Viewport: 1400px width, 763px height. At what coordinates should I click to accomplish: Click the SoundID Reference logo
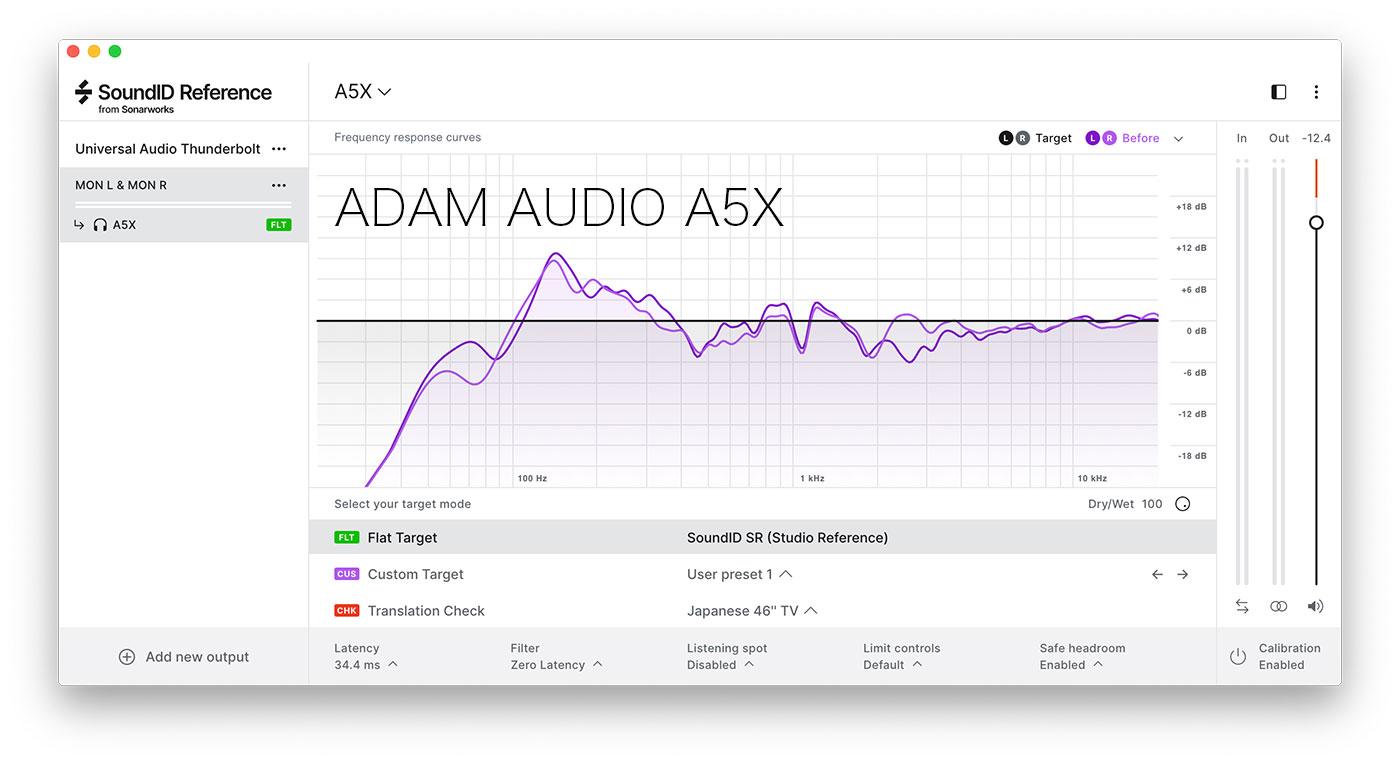point(173,95)
